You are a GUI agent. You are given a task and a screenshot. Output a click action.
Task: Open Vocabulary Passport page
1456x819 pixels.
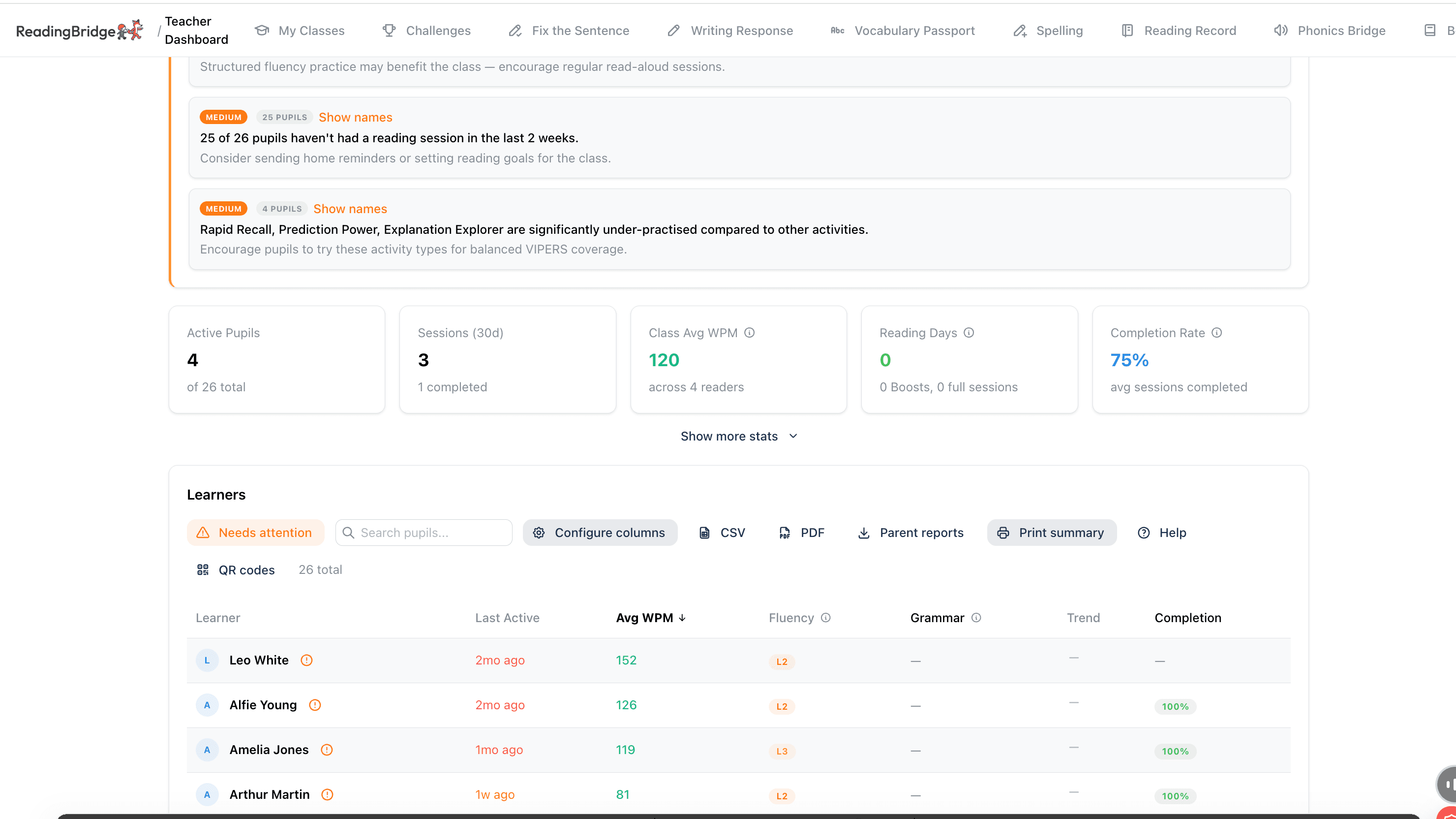903,31
